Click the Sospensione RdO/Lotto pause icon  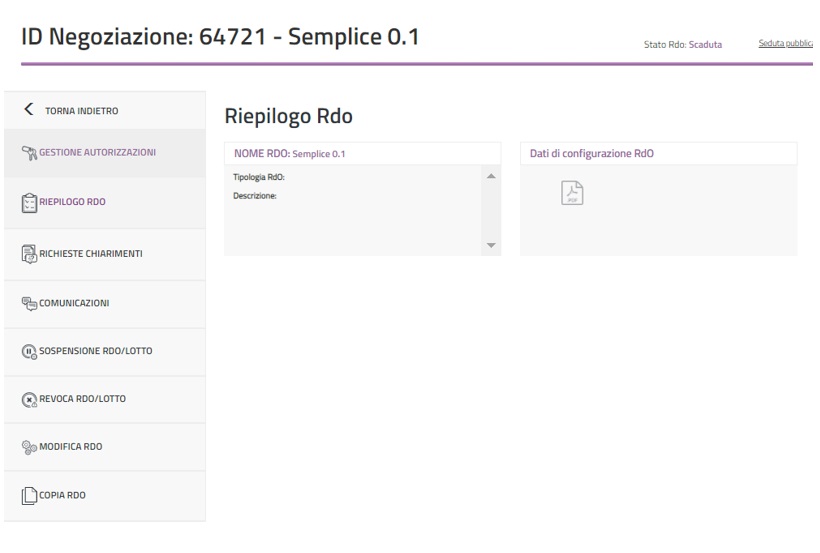pos(28,351)
